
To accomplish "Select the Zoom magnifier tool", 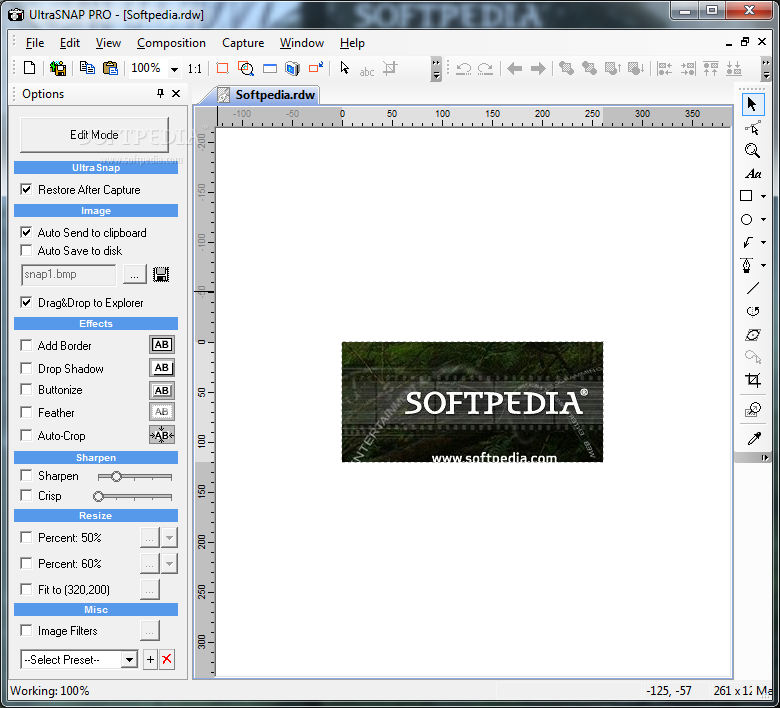I will [x=752, y=151].
